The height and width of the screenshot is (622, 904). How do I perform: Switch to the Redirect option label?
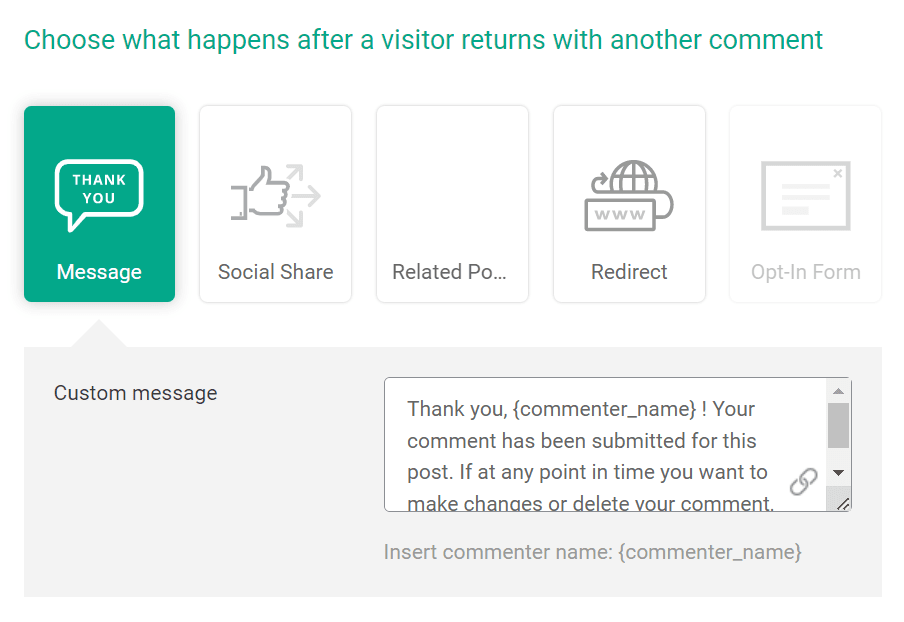coord(629,272)
